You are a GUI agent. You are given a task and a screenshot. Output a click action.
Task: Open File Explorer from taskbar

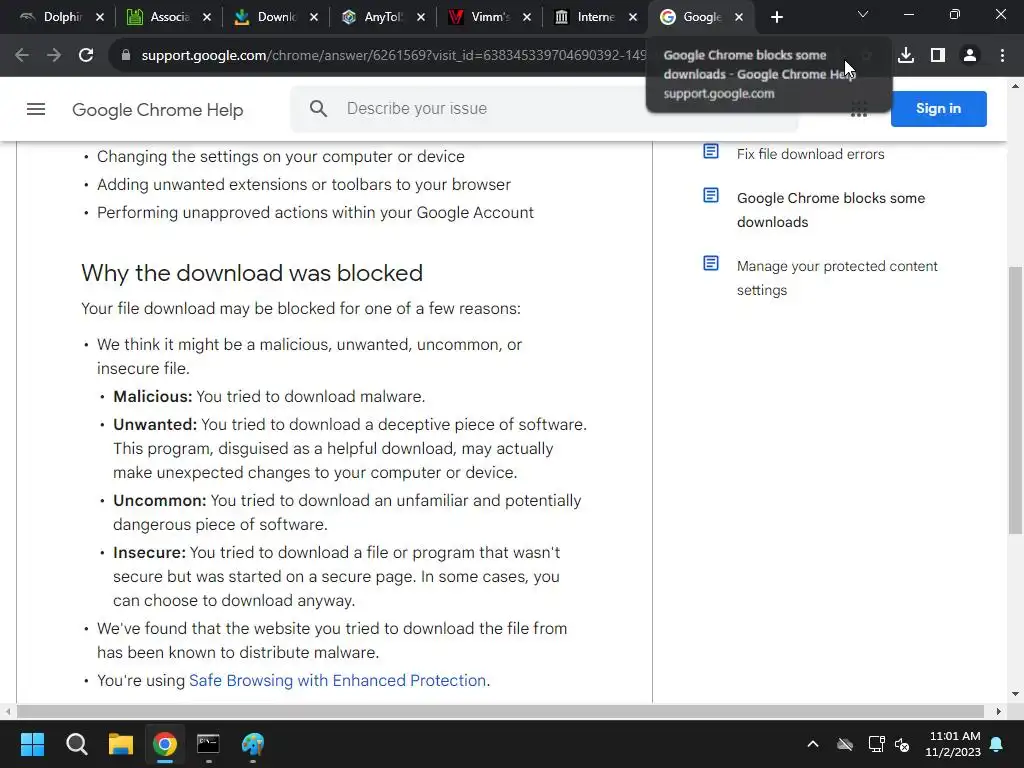(x=121, y=744)
